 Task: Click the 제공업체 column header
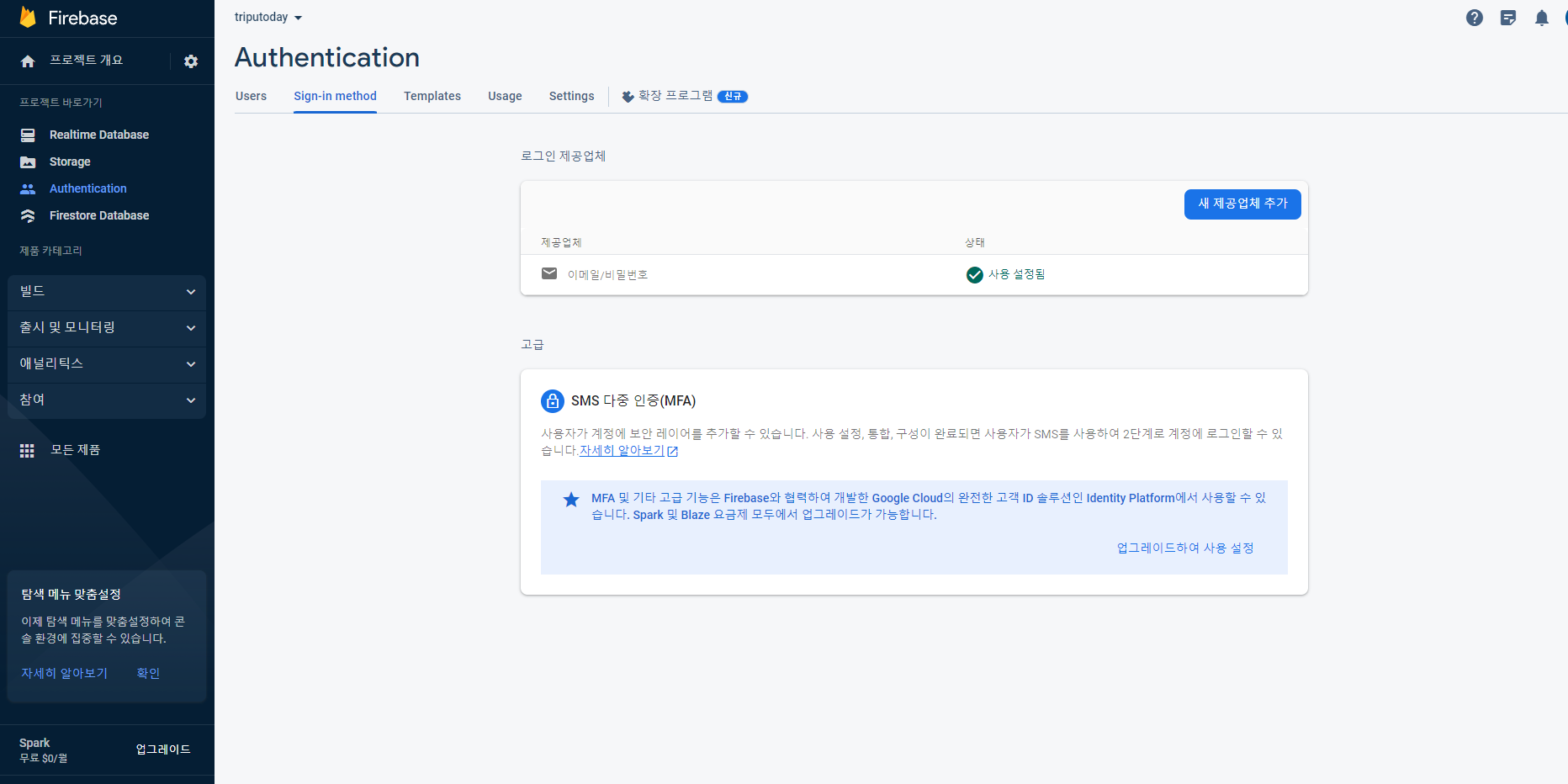[561, 242]
